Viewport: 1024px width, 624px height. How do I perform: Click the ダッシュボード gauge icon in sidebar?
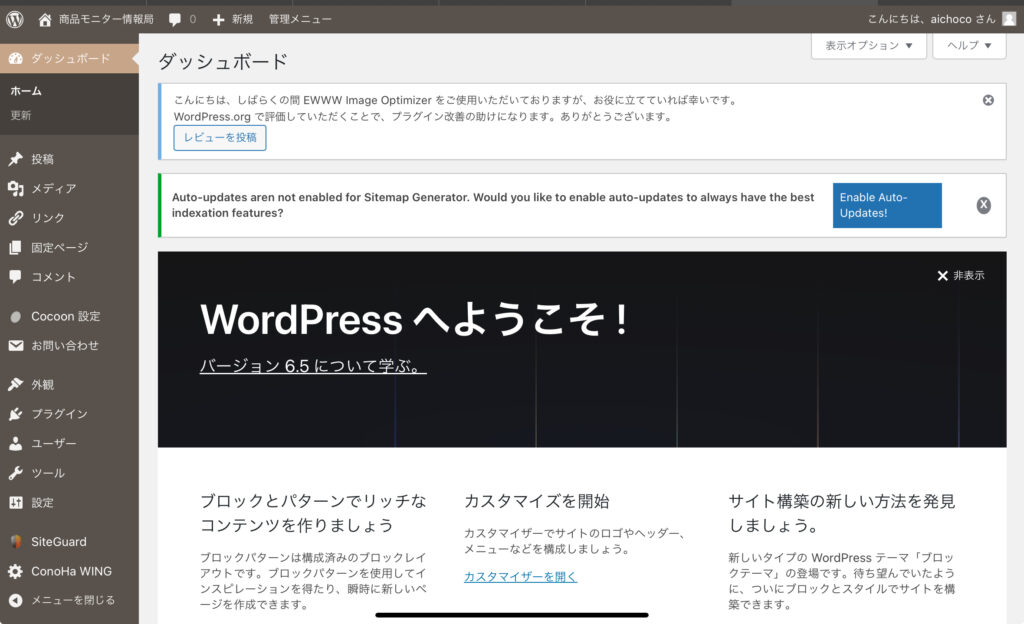point(16,59)
